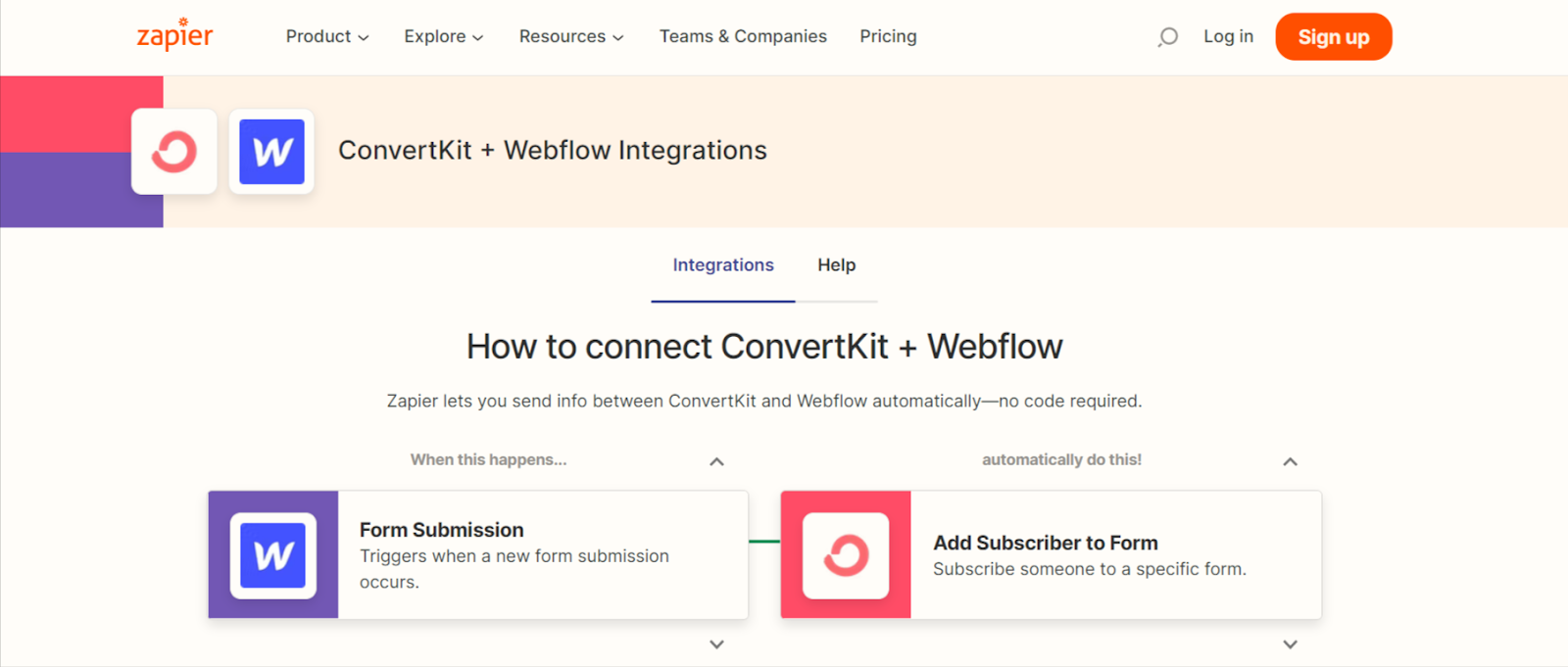This screenshot has height=667, width=1568.
Task: Click down chevron below Add Subscriber card
Action: coord(1290,644)
